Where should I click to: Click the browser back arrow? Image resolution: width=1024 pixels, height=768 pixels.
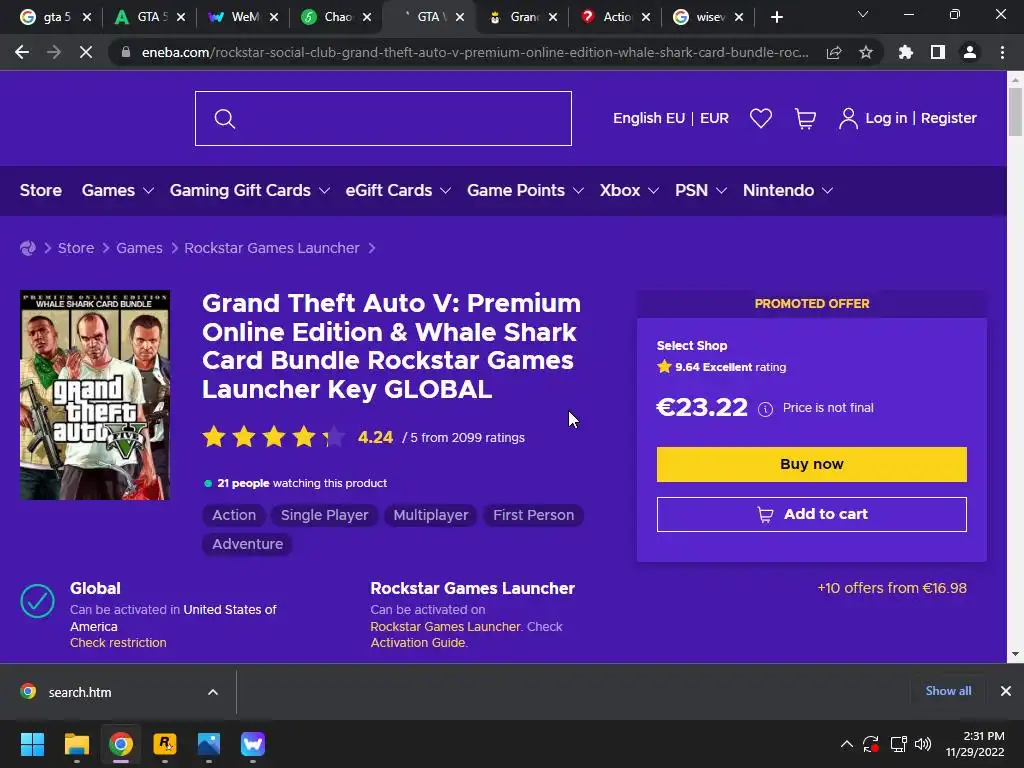coord(22,52)
